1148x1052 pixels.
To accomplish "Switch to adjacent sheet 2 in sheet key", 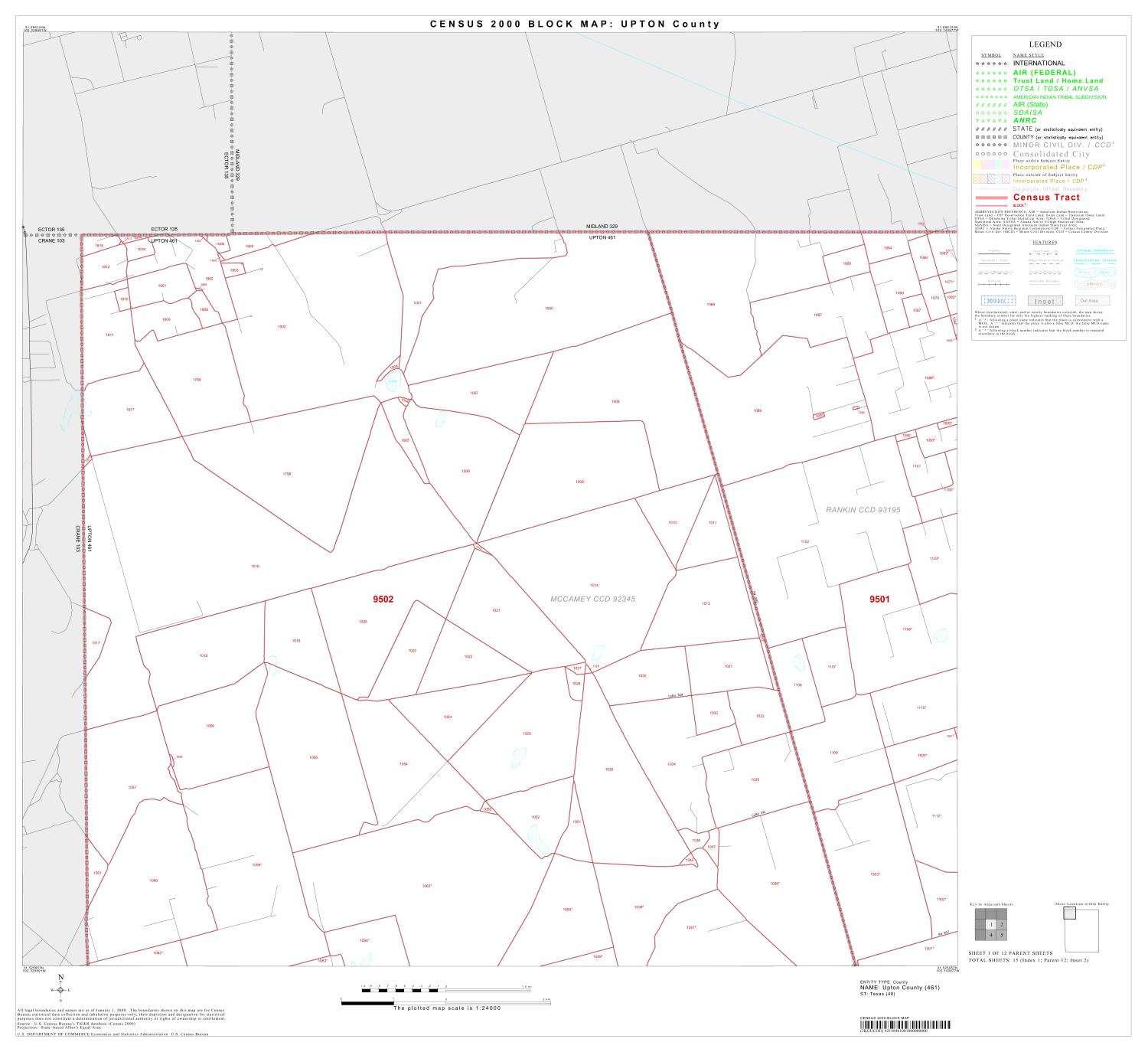I will click(1001, 925).
